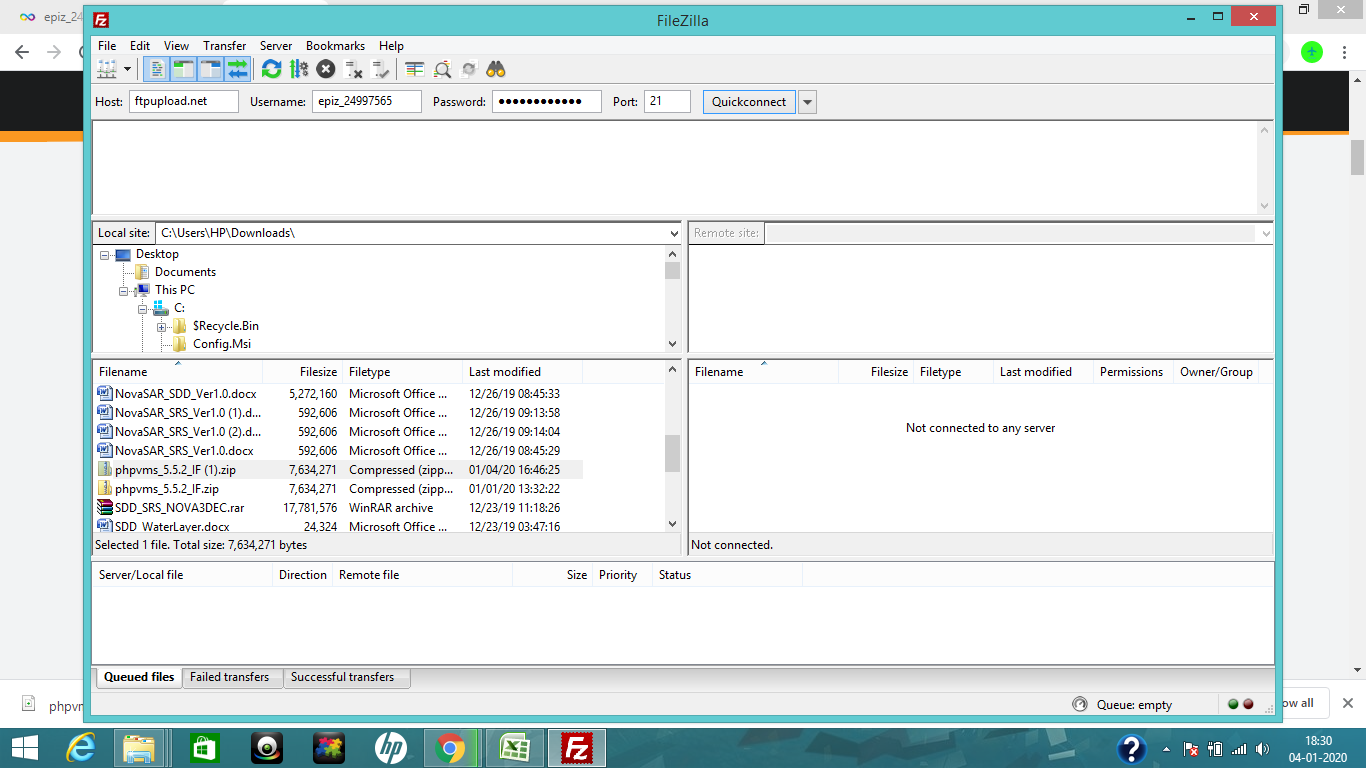Sort remote list by Permissions column
This screenshot has height=768, width=1366.
(x=1132, y=372)
